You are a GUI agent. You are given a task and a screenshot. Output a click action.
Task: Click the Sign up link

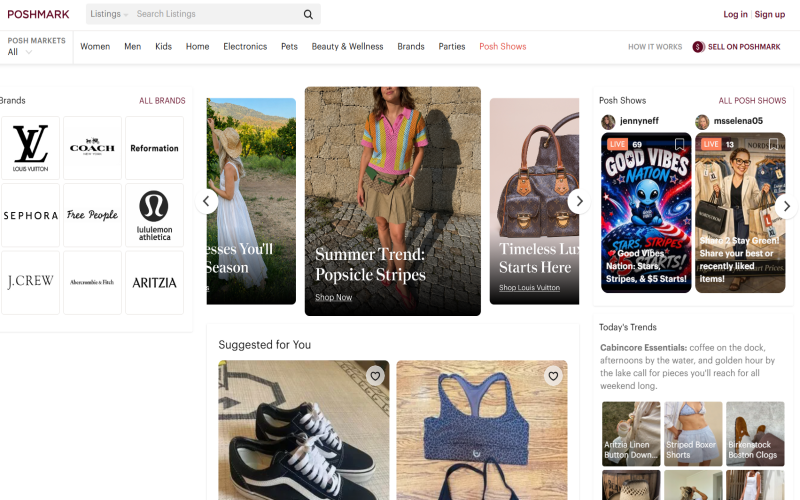coord(770,14)
